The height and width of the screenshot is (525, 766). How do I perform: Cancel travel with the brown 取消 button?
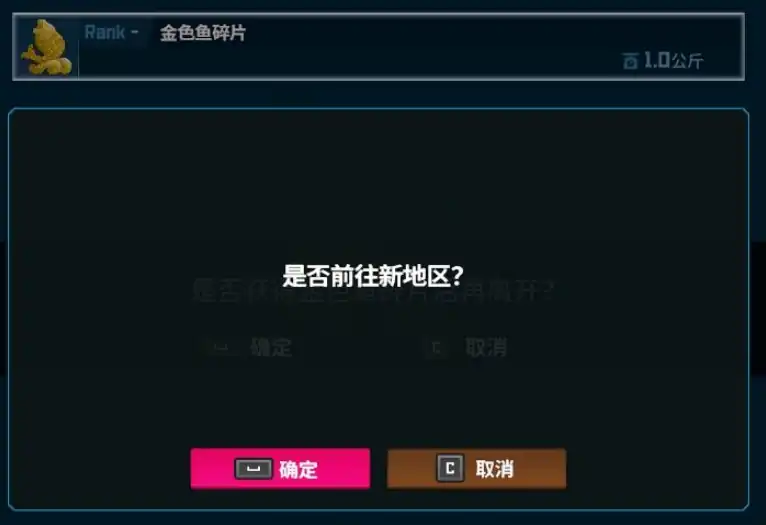477,468
